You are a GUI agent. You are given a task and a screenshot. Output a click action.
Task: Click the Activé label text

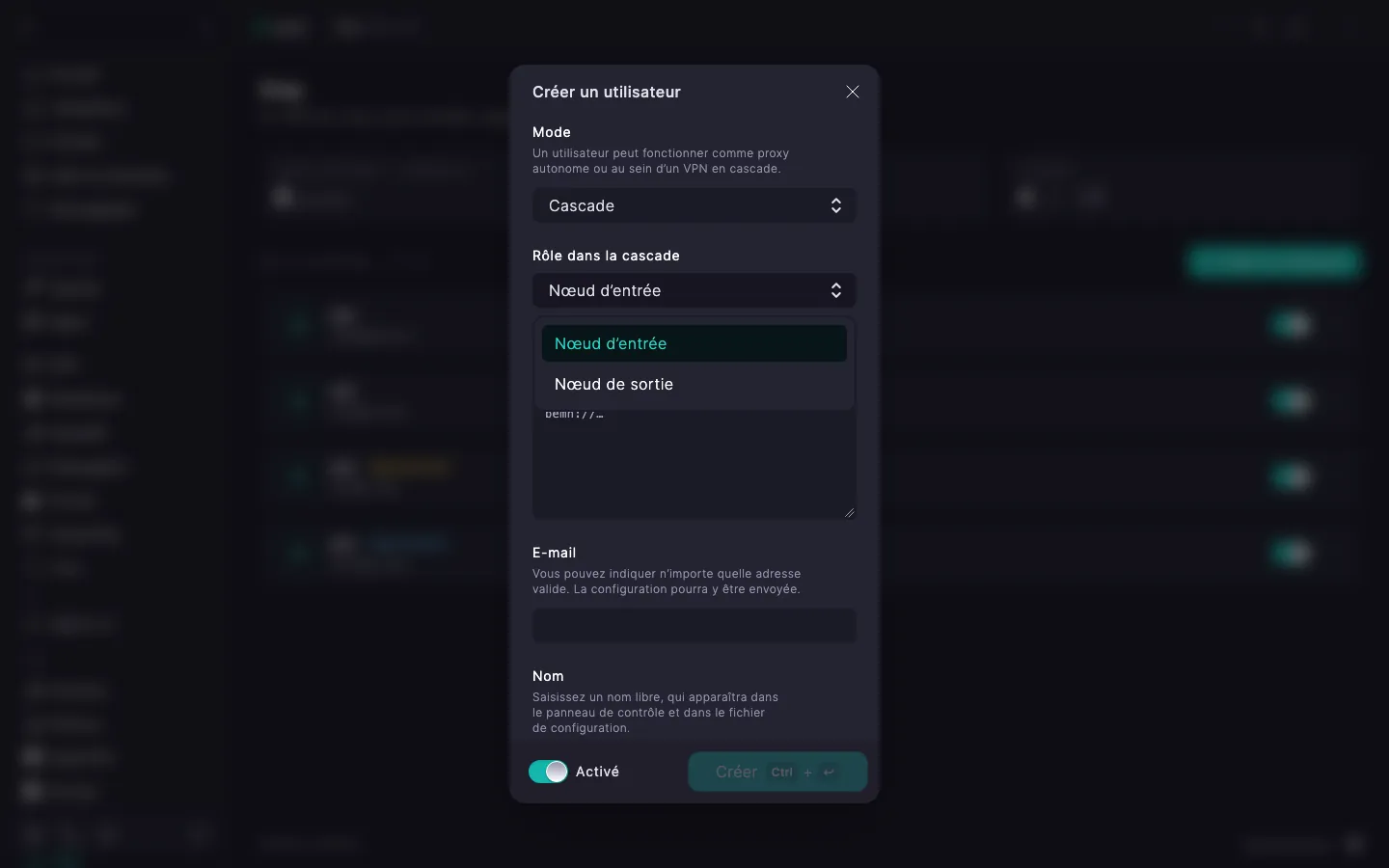598,772
